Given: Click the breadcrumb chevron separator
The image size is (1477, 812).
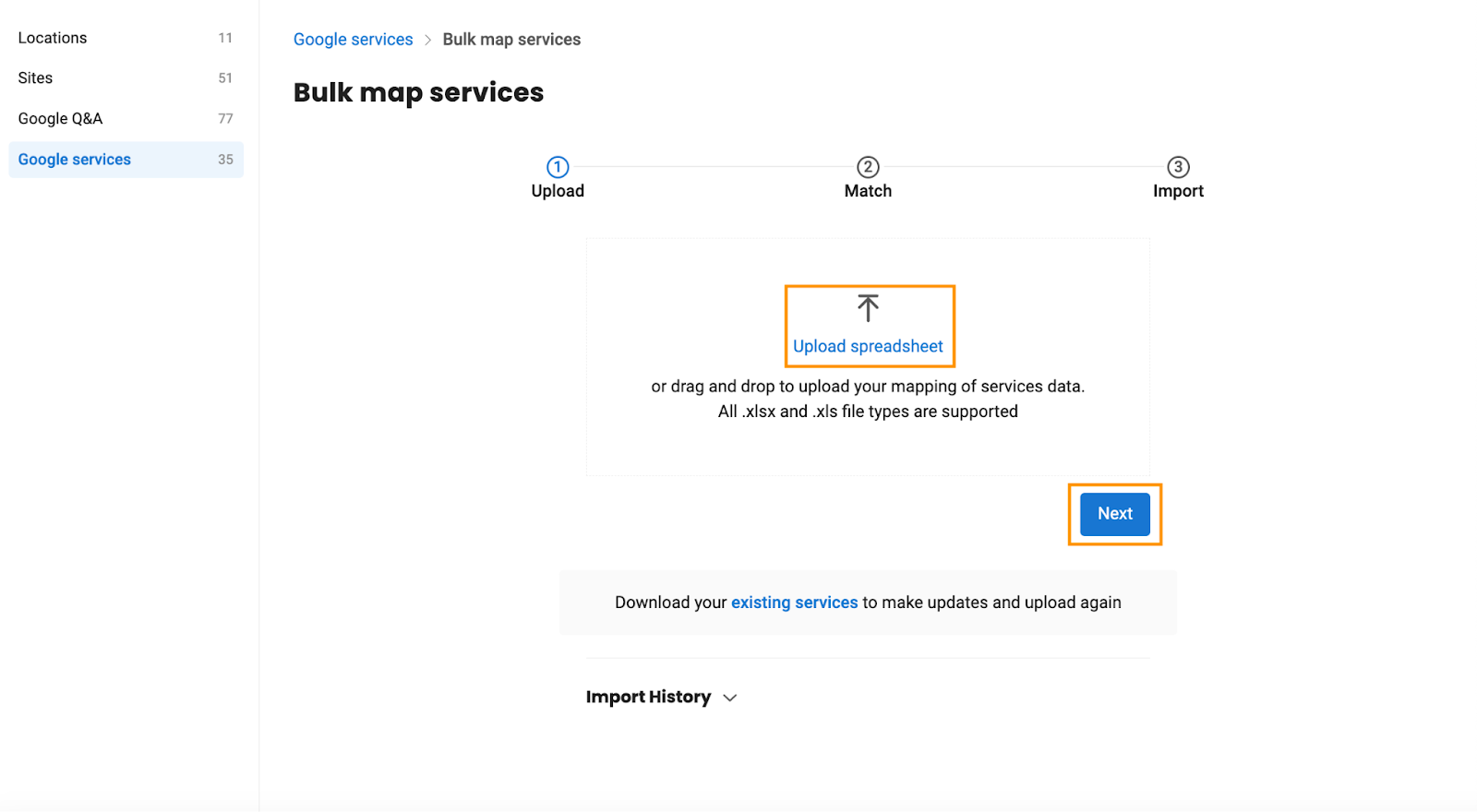Looking at the screenshot, I should [x=427, y=40].
